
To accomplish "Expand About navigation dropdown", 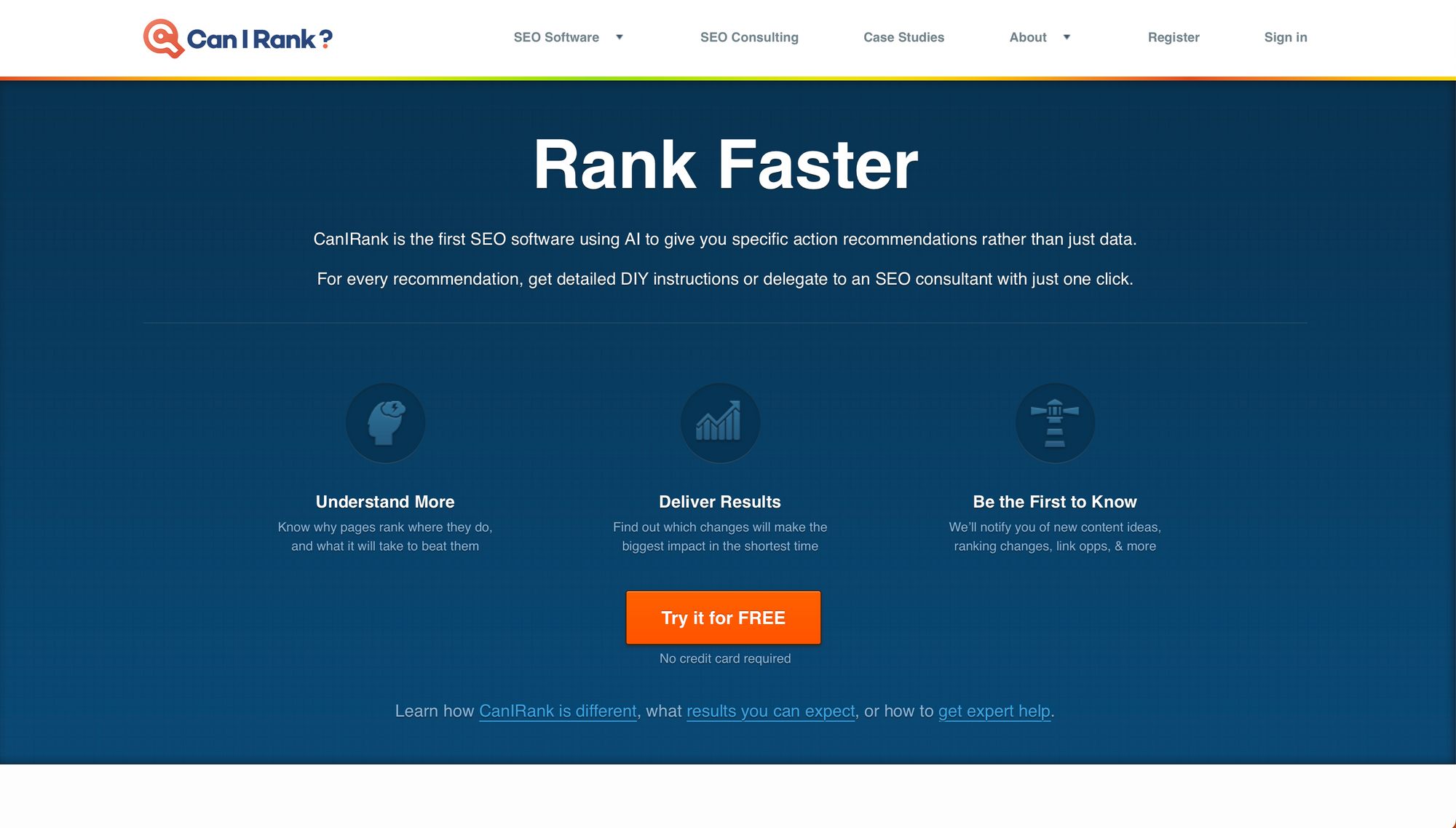I will pos(1067,37).
